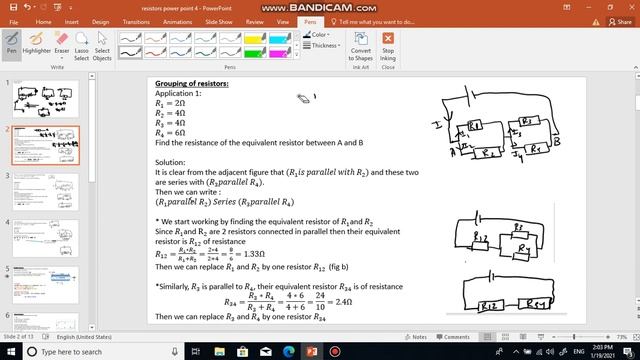Click the Tell me what you want search box

click(x=373, y=22)
